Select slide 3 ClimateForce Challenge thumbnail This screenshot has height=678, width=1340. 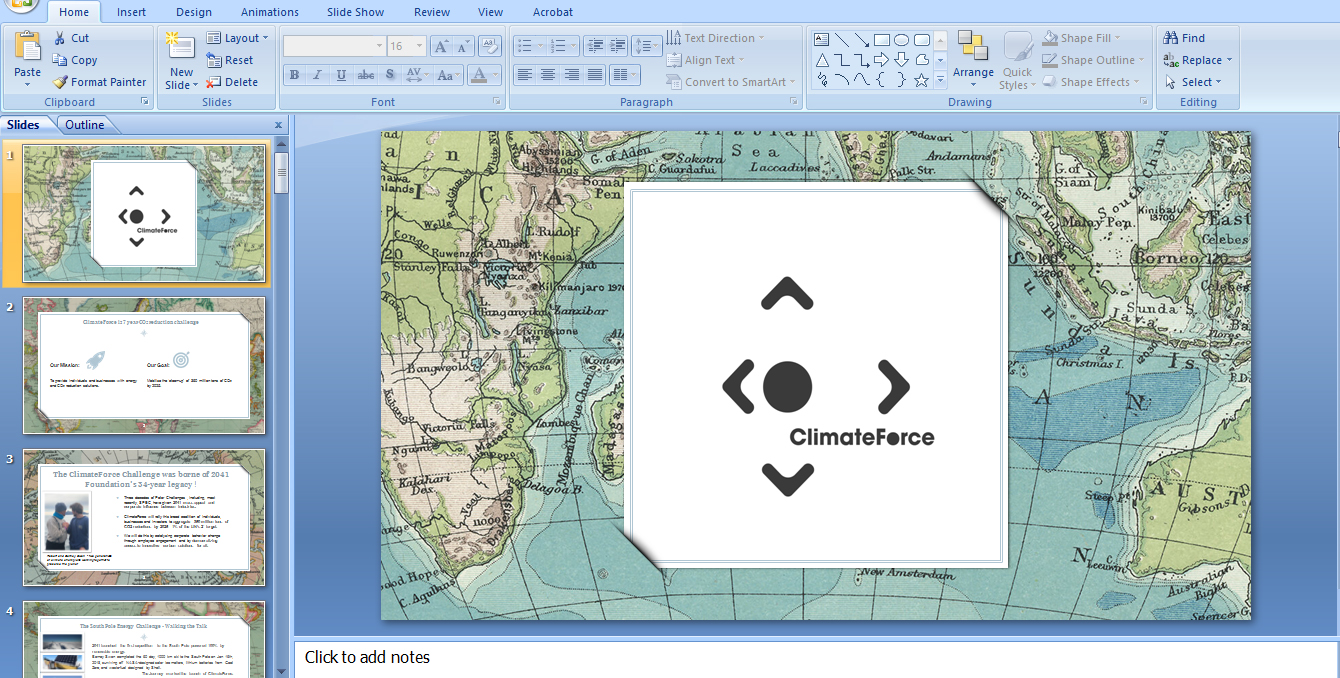144,517
